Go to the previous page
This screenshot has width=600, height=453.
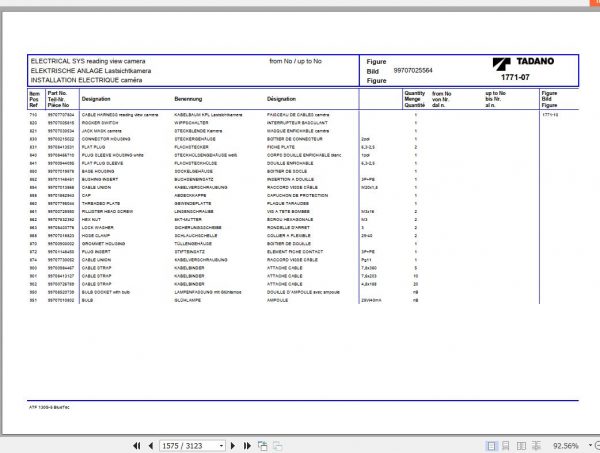[151, 446]
